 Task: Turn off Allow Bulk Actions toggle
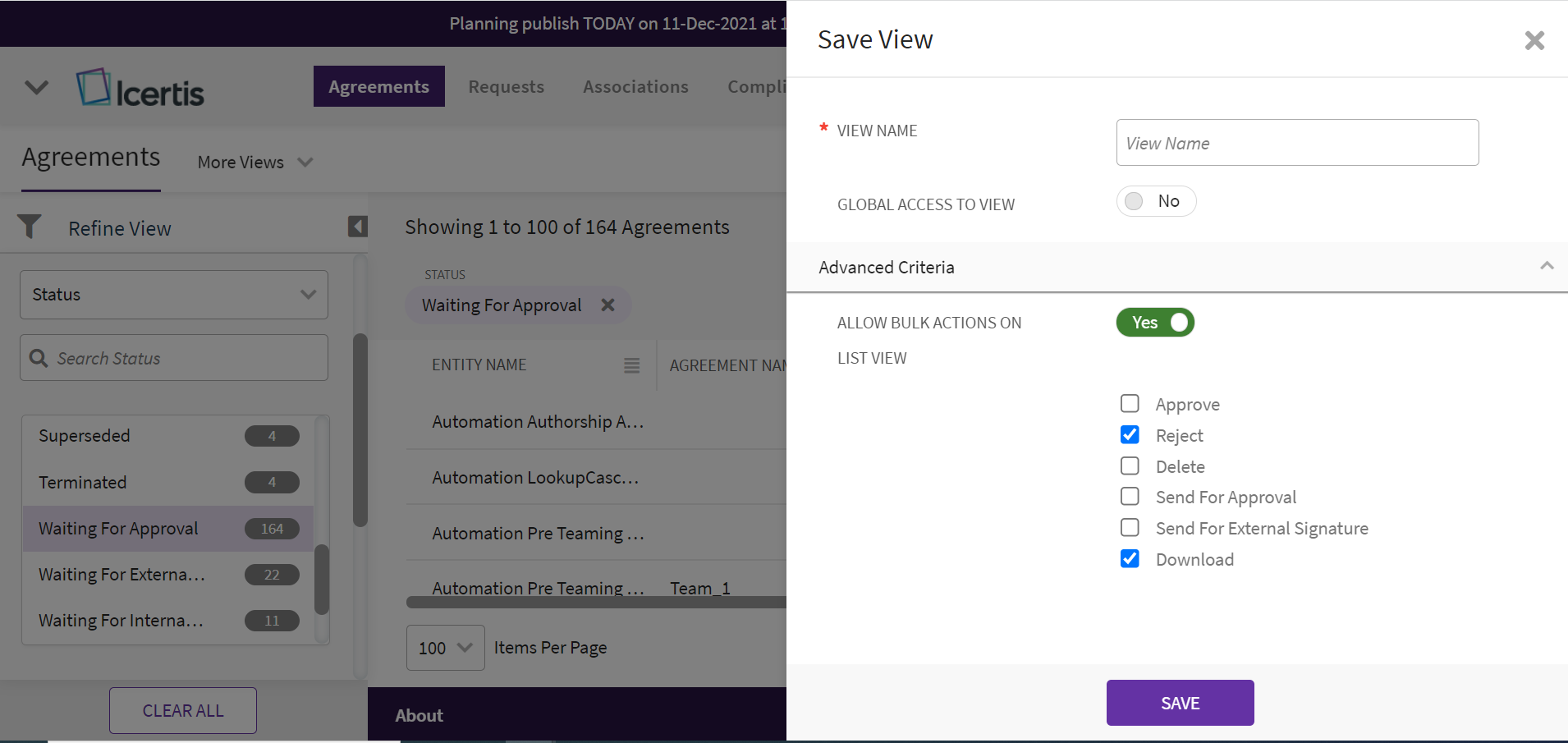click(x=1155, y=323)
